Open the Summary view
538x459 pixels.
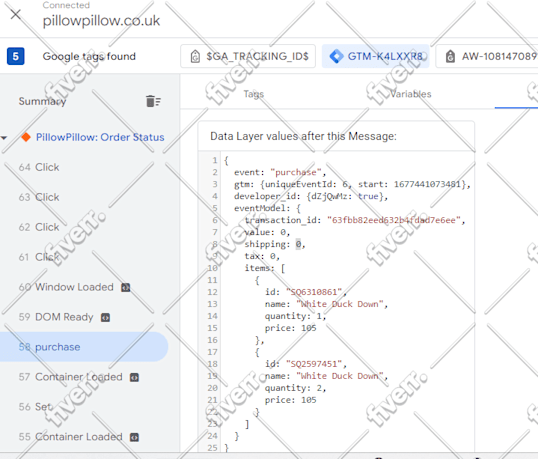(x=42, y=101)
